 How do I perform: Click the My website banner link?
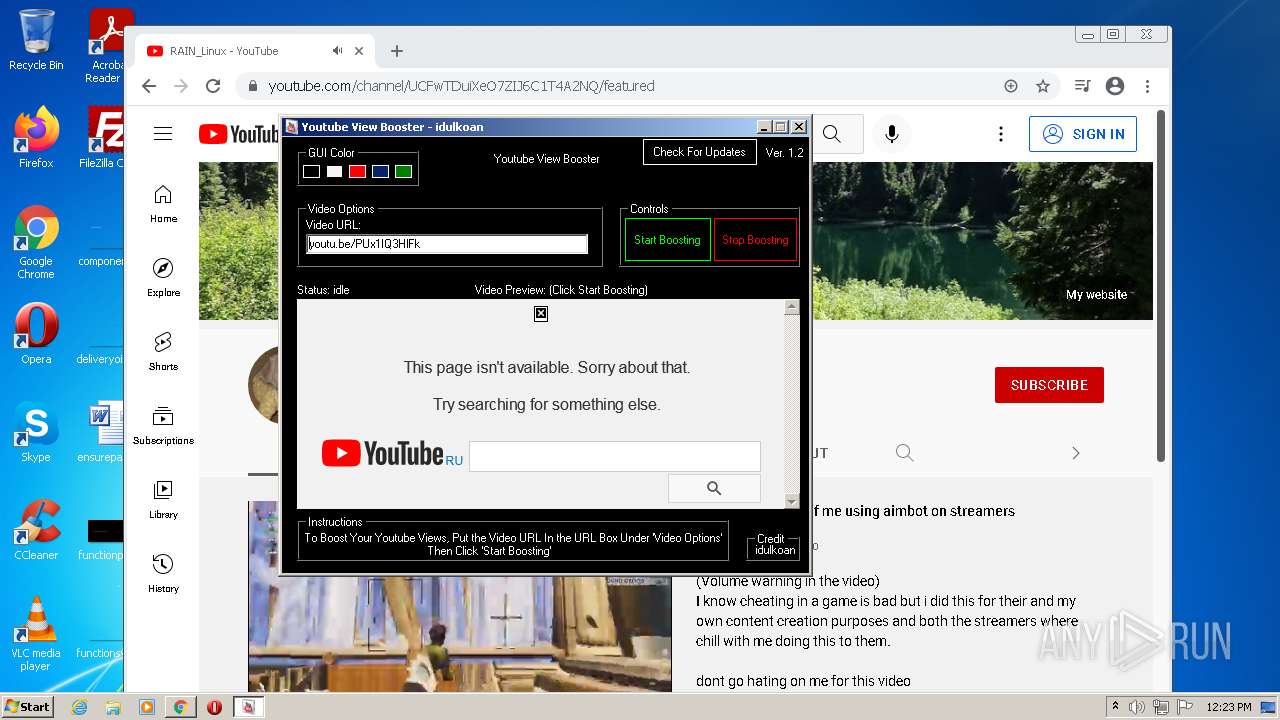(1096, 295)
